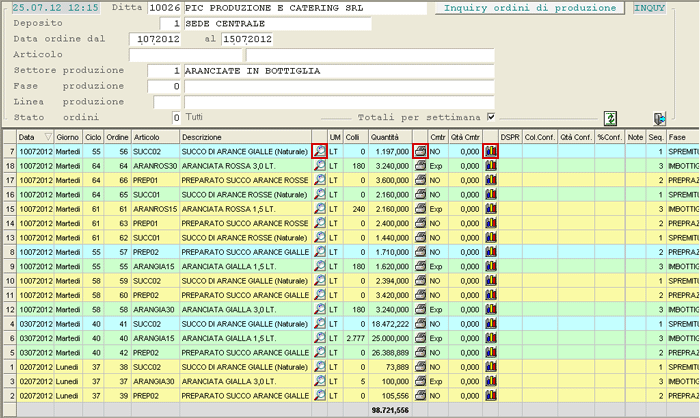Image resolution: width=700 pixels, height=418 pixels.
Task: Click the Colli column header
Action: point(356,137)
